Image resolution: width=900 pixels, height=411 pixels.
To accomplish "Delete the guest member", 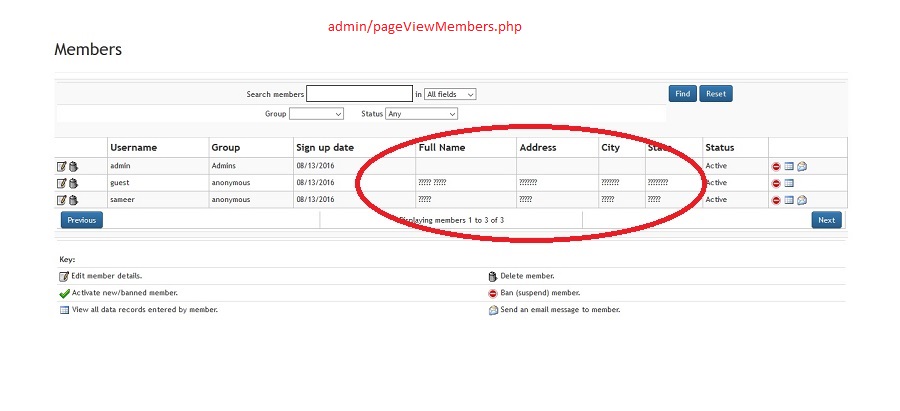I will (x=73, y=183).
